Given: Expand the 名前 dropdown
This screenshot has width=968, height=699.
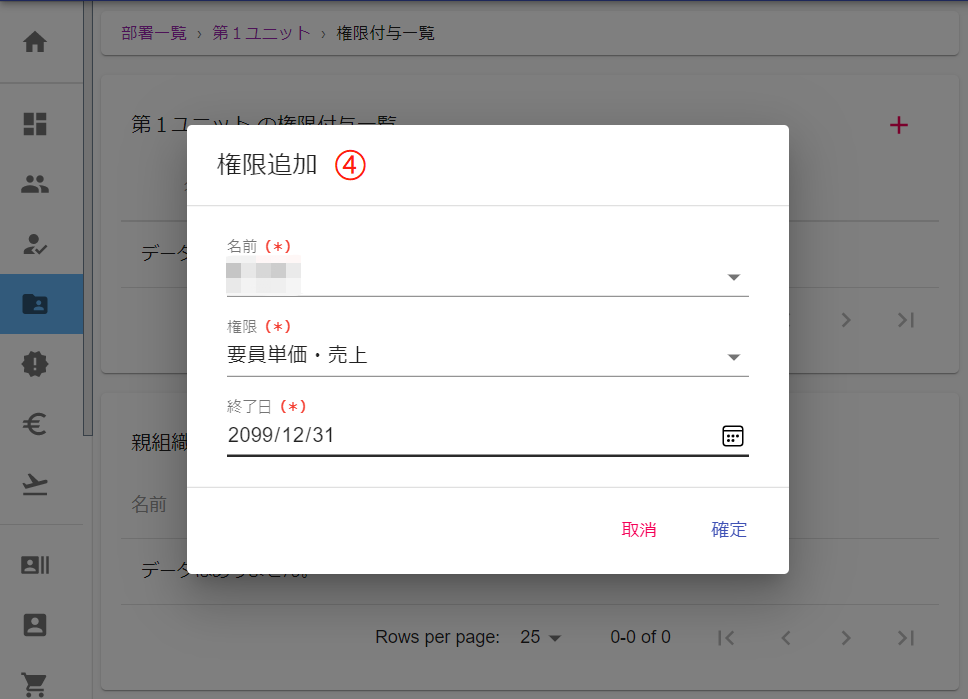Looking at the screenshot, I should [x=733, y=277].
